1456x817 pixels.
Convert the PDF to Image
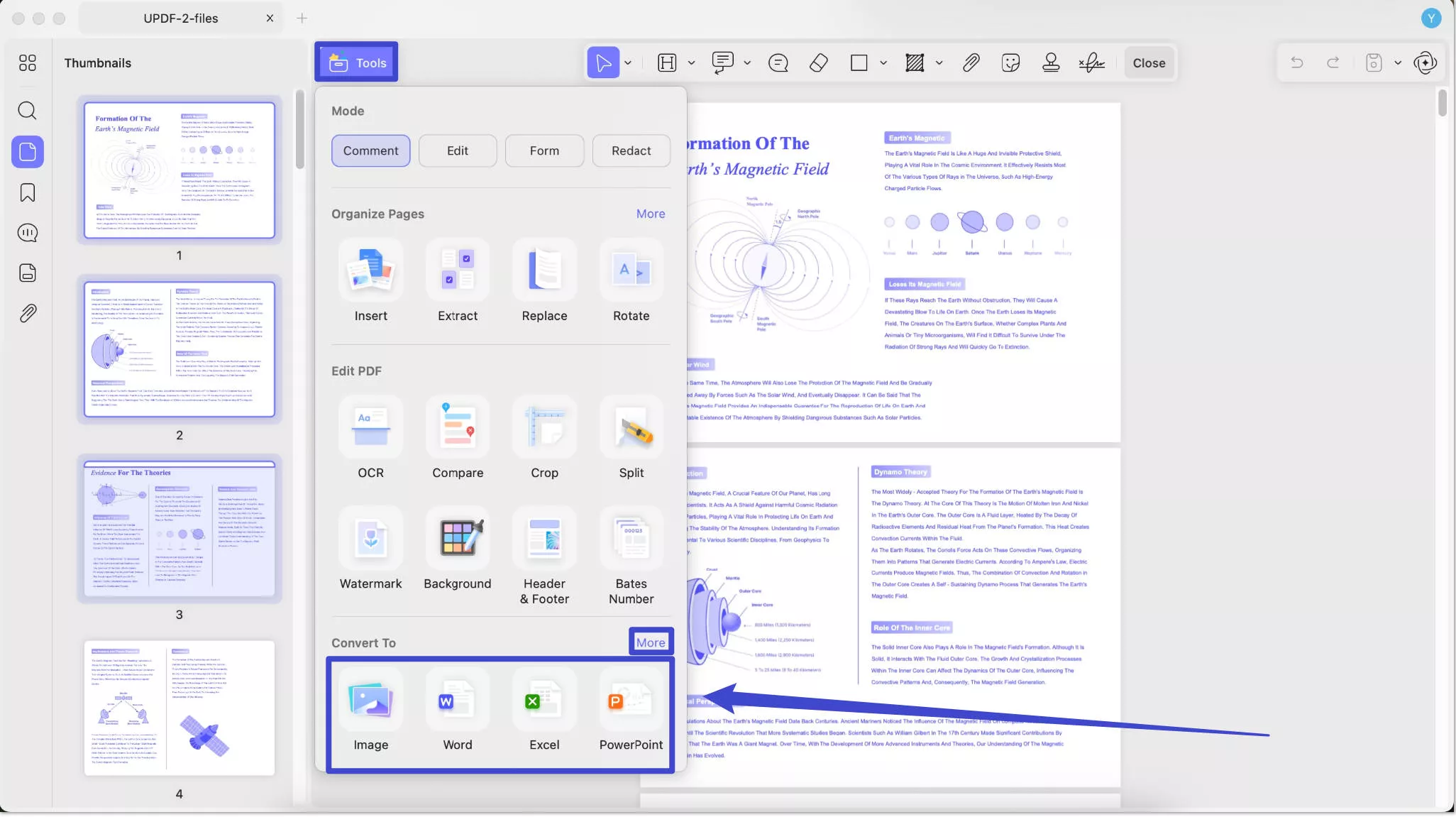tap(370, 711)
